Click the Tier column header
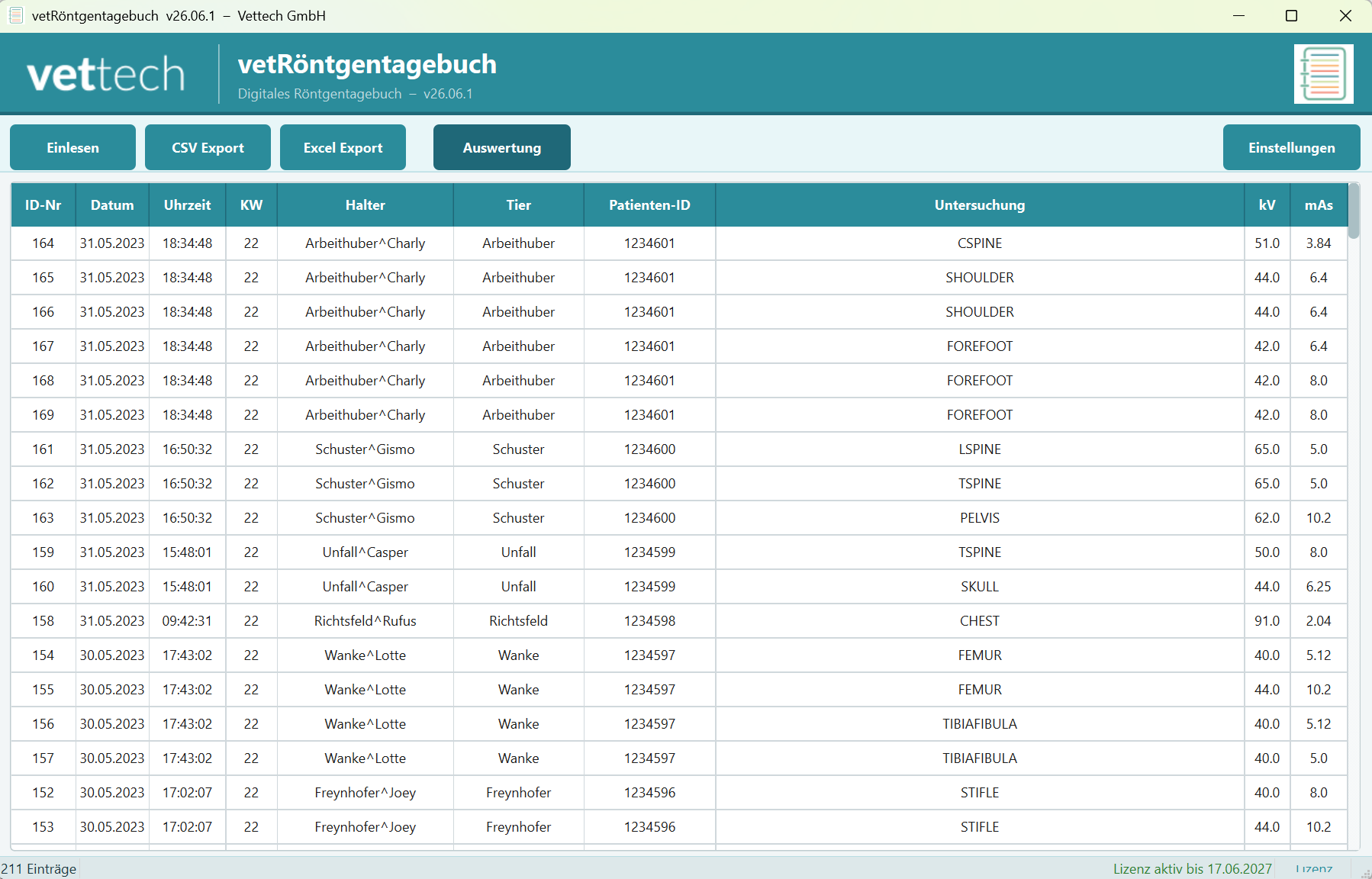 coord(519,204)
